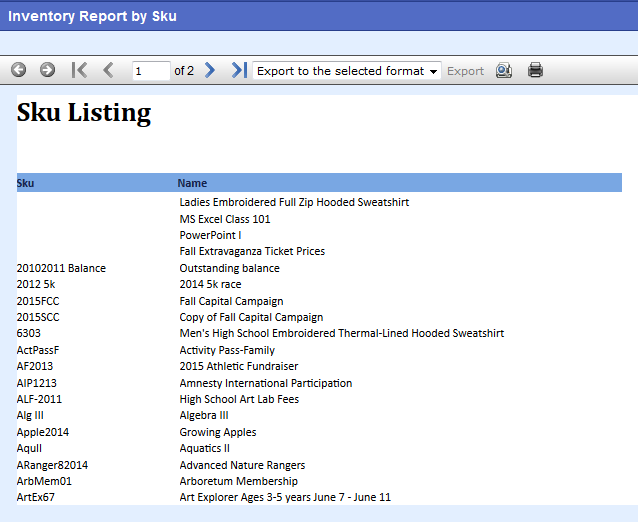
Task: Click the 'Outstanding balance' name
Action: tap(229, 268)
